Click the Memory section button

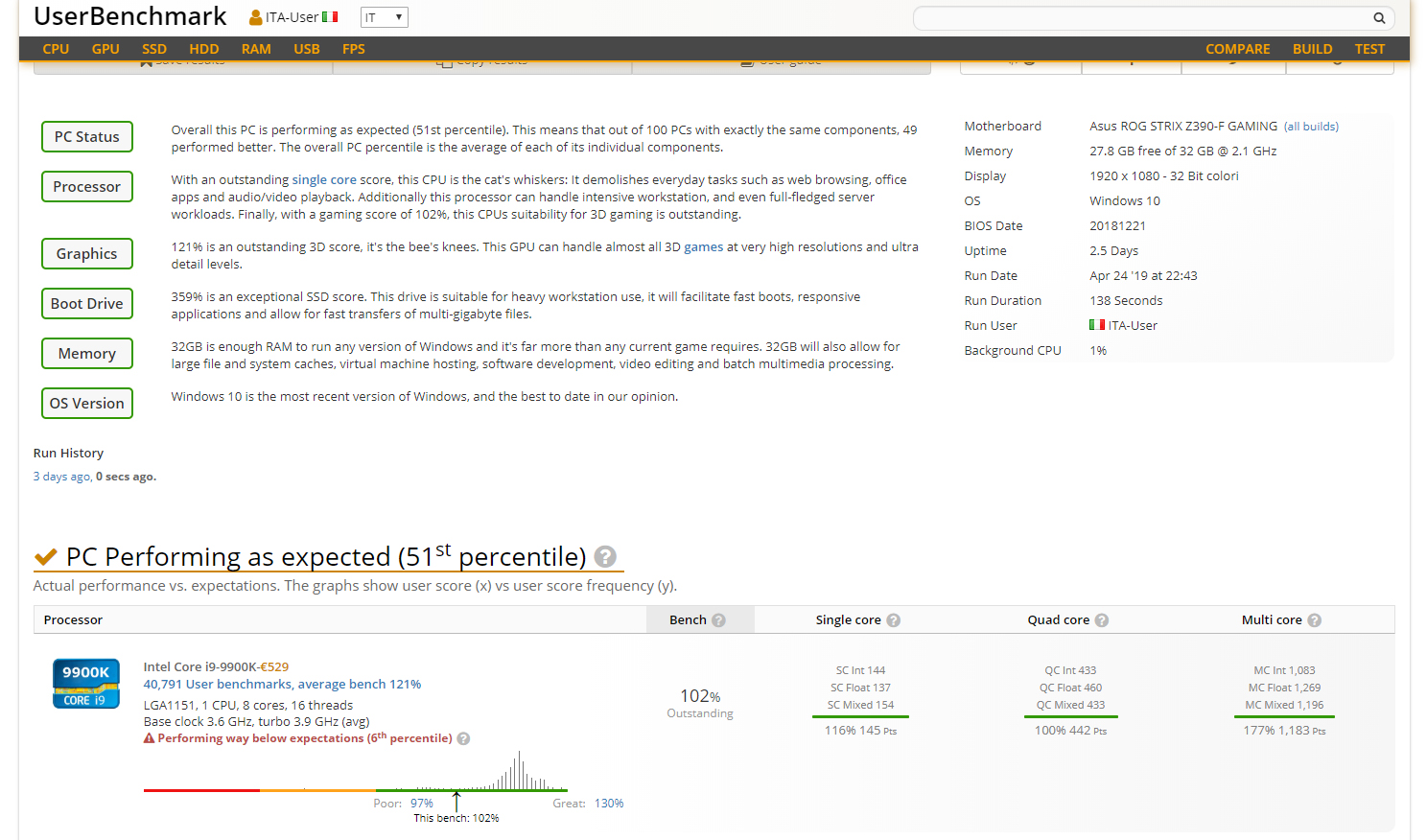point(87,354)
